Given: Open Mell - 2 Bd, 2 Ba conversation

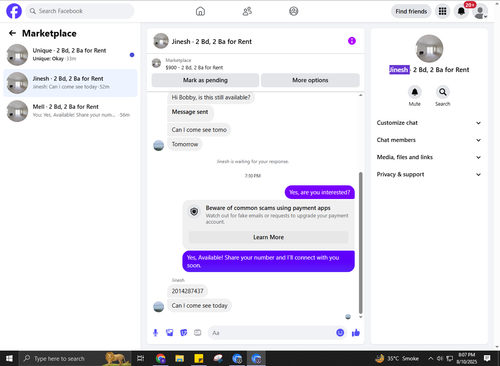Looking at the screenshot, I should pyautogui.click(x=70, y=111).
